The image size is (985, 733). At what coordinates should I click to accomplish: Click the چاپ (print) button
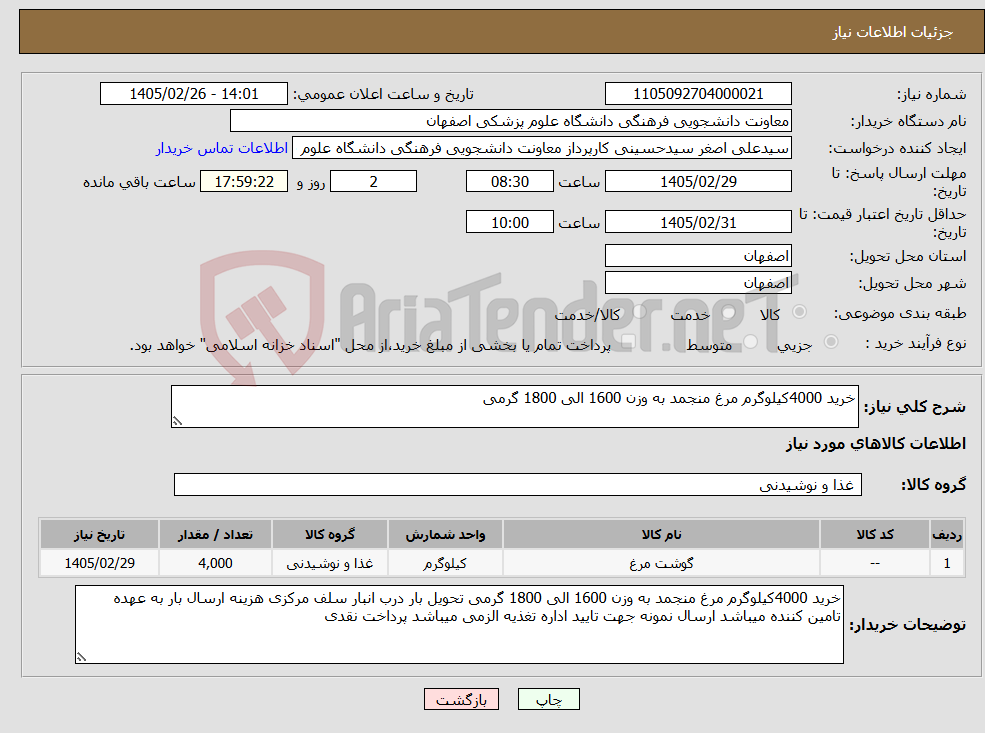[x=548, y=699]
